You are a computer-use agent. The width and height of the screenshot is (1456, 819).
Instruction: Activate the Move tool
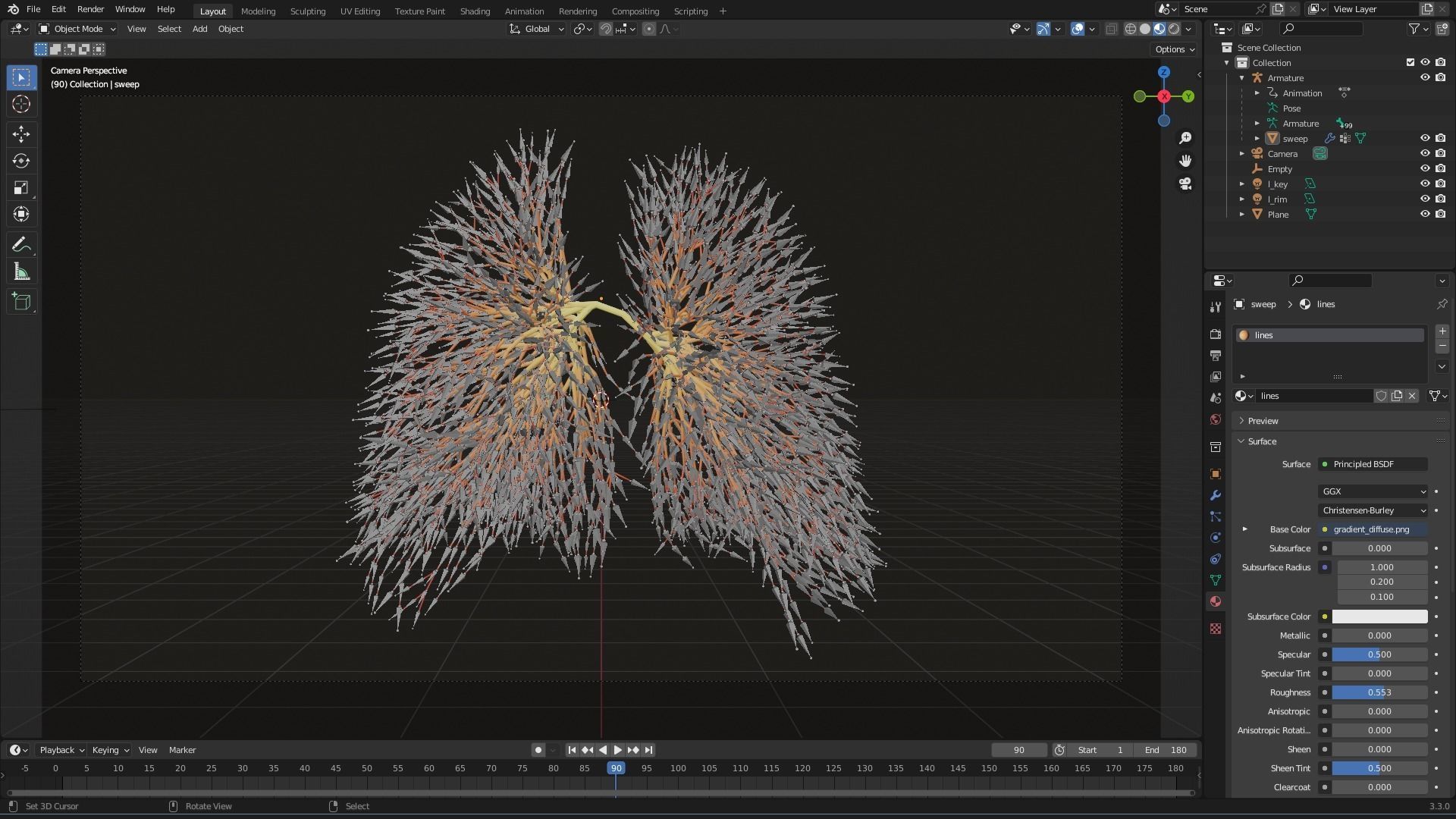[x=21, y=134]
